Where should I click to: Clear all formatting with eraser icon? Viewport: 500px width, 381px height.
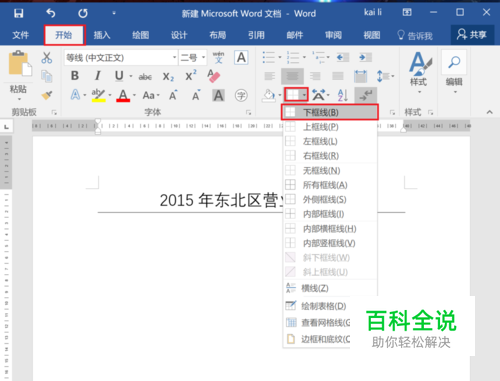[214, 76]
